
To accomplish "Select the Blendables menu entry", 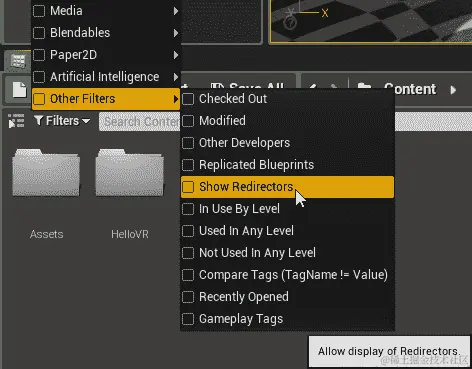I will tap(106, 33).
